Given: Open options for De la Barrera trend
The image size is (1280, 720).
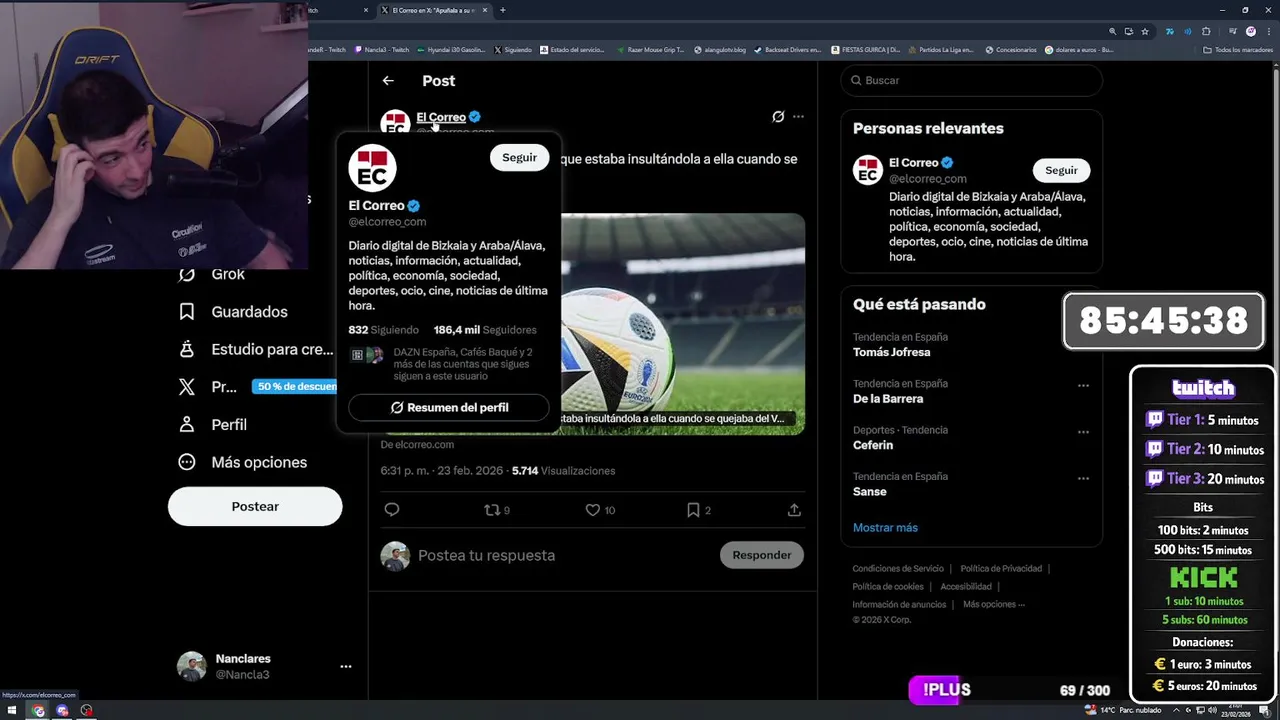Looking at the screenshot, I should (1083, 386).
